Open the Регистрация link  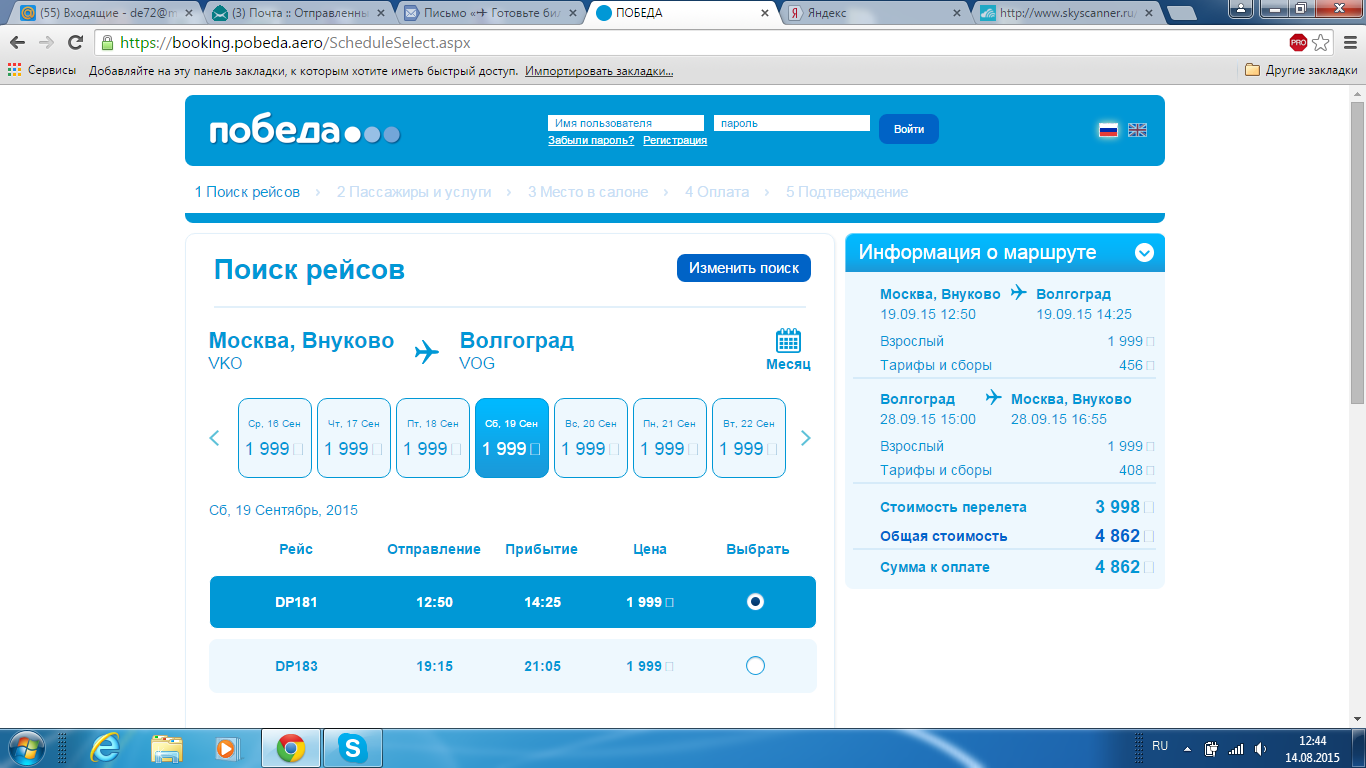(675, 141)
